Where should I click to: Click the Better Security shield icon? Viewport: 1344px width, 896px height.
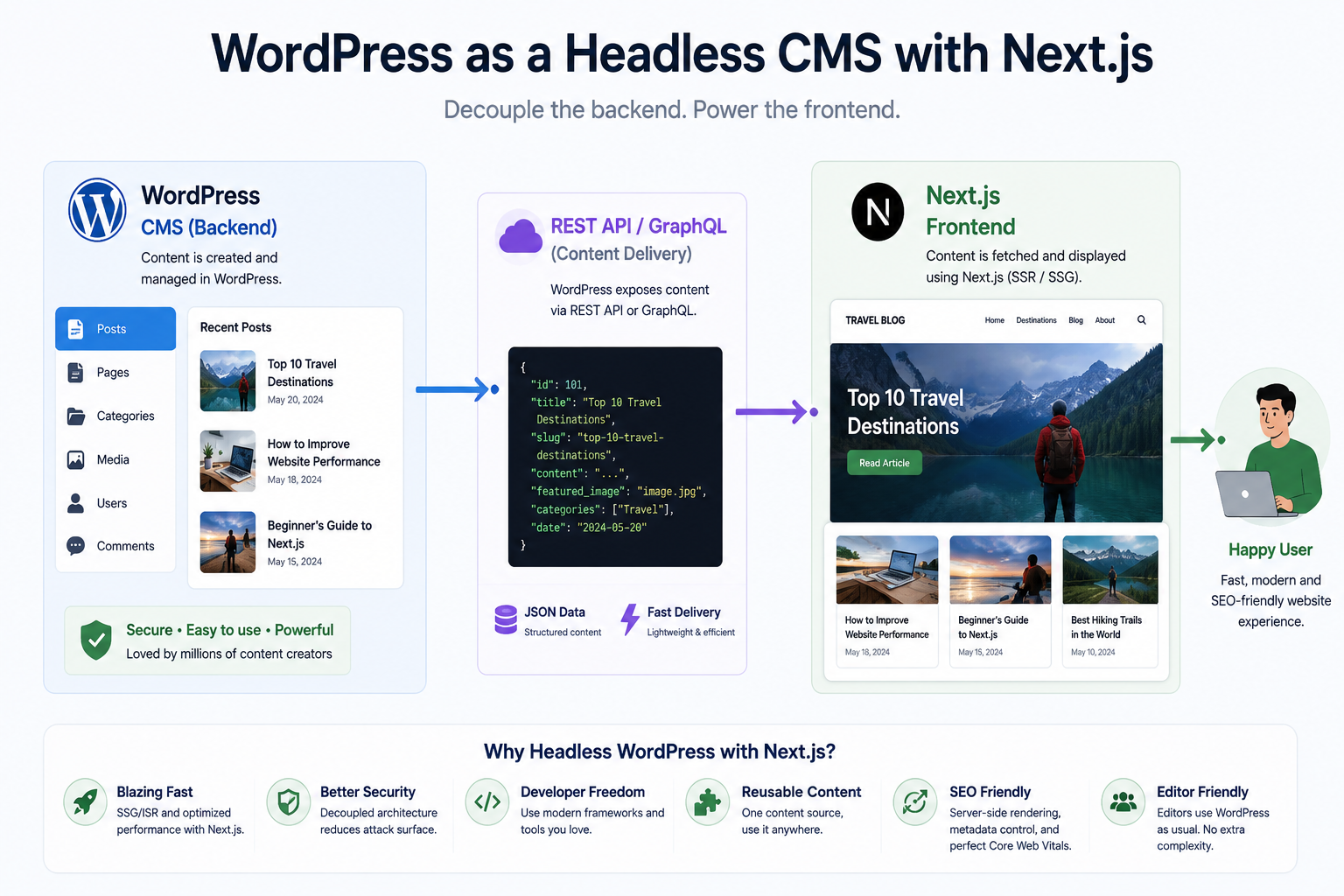click(x=289, y=801)
